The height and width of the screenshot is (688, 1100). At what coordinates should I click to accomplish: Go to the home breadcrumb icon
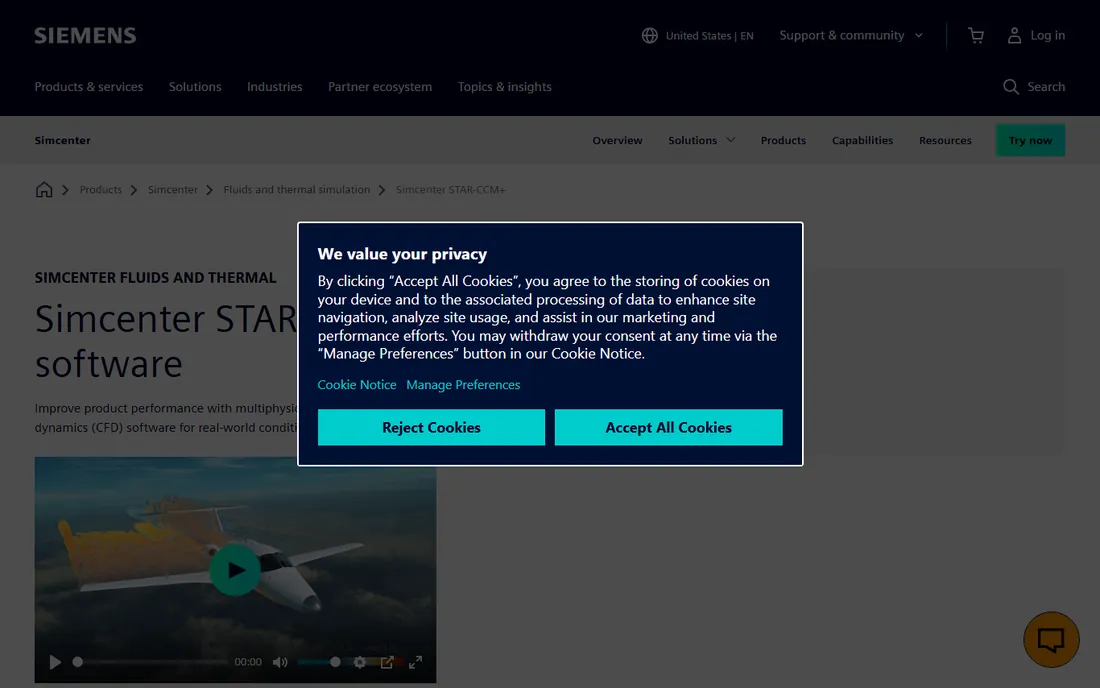tap(43, 189)
